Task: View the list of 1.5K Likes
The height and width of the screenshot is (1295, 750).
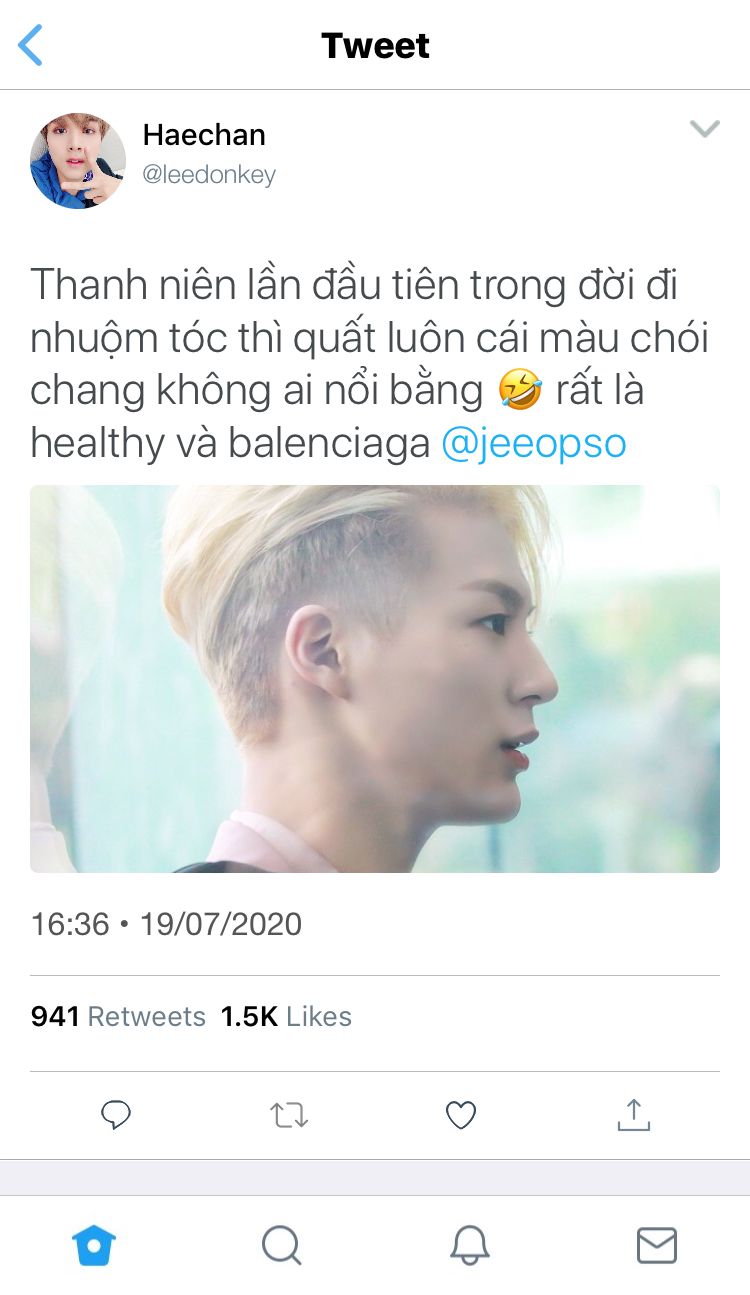Action: (286, 1017)
